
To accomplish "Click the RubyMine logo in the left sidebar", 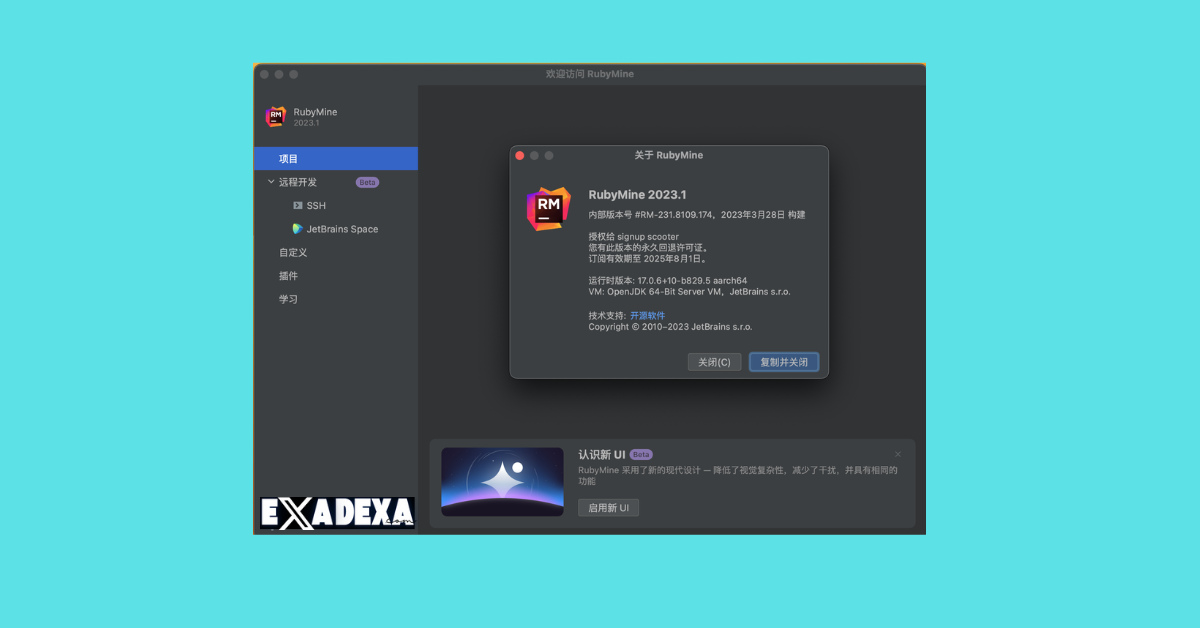I will point(275,117).
